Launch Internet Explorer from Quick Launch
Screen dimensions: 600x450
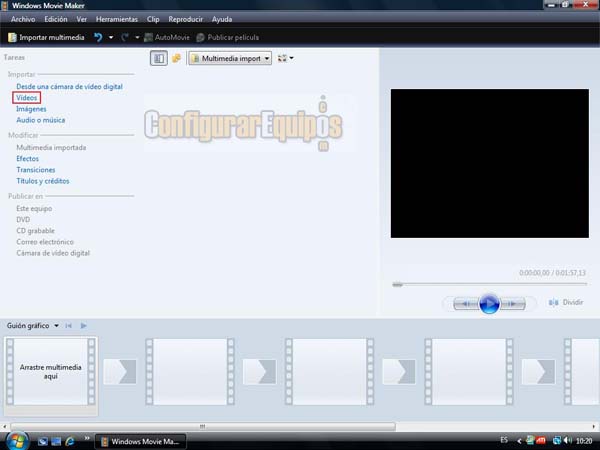click(x=70, y=442)
